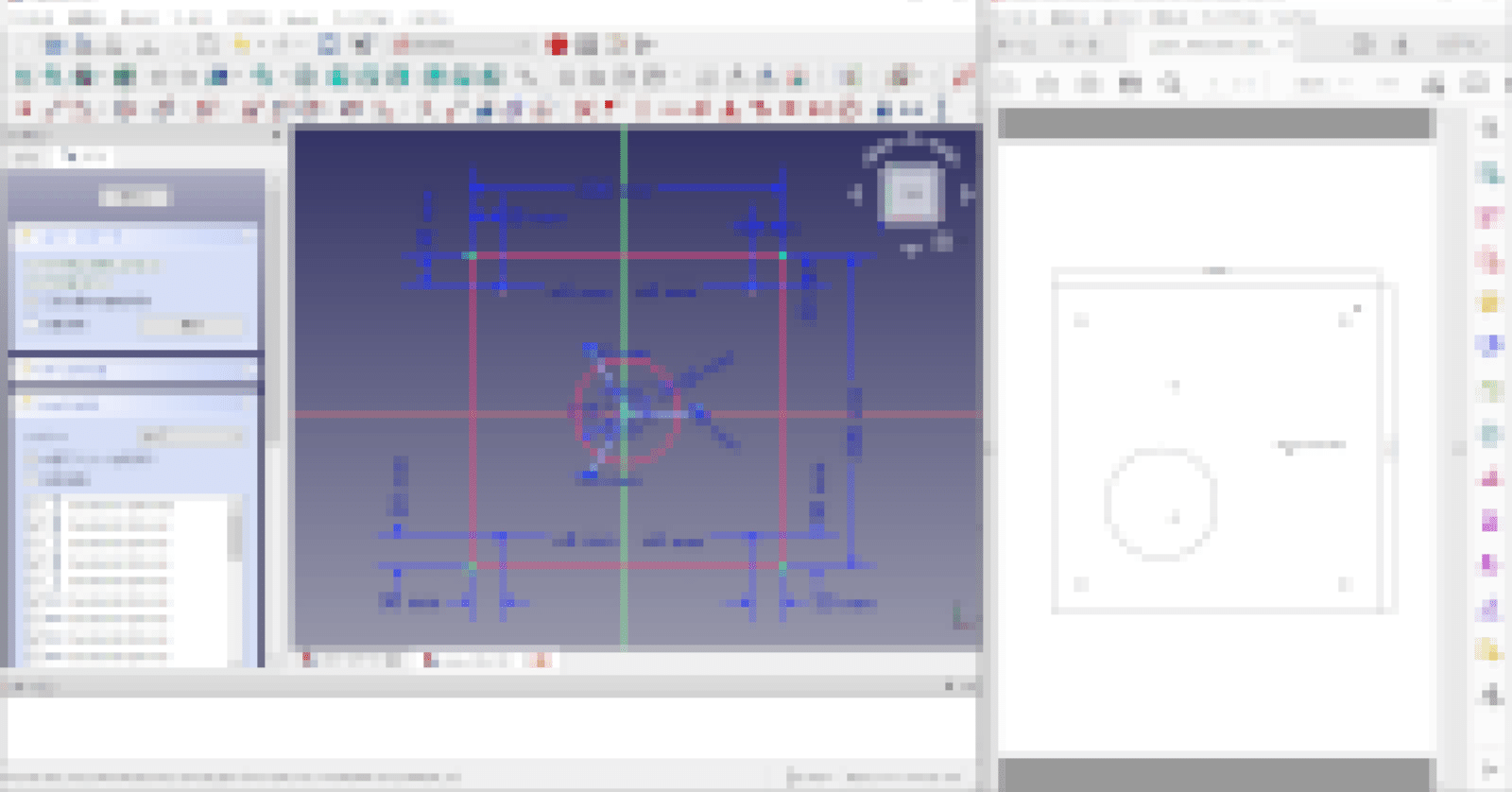Click the Update button in Solver messages
This screenshot has height=792, width=1512.
(192, 324)
